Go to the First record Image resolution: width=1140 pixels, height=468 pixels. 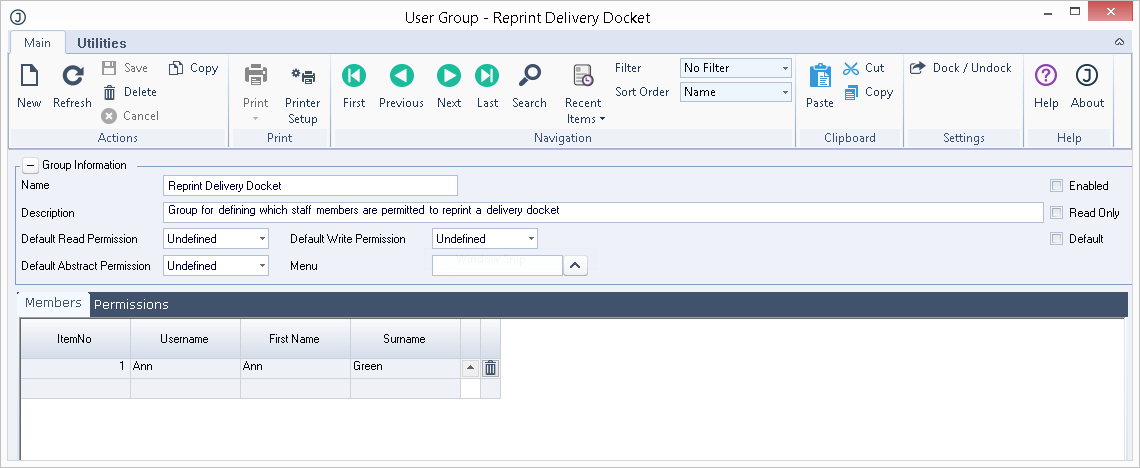click(354, 77)
